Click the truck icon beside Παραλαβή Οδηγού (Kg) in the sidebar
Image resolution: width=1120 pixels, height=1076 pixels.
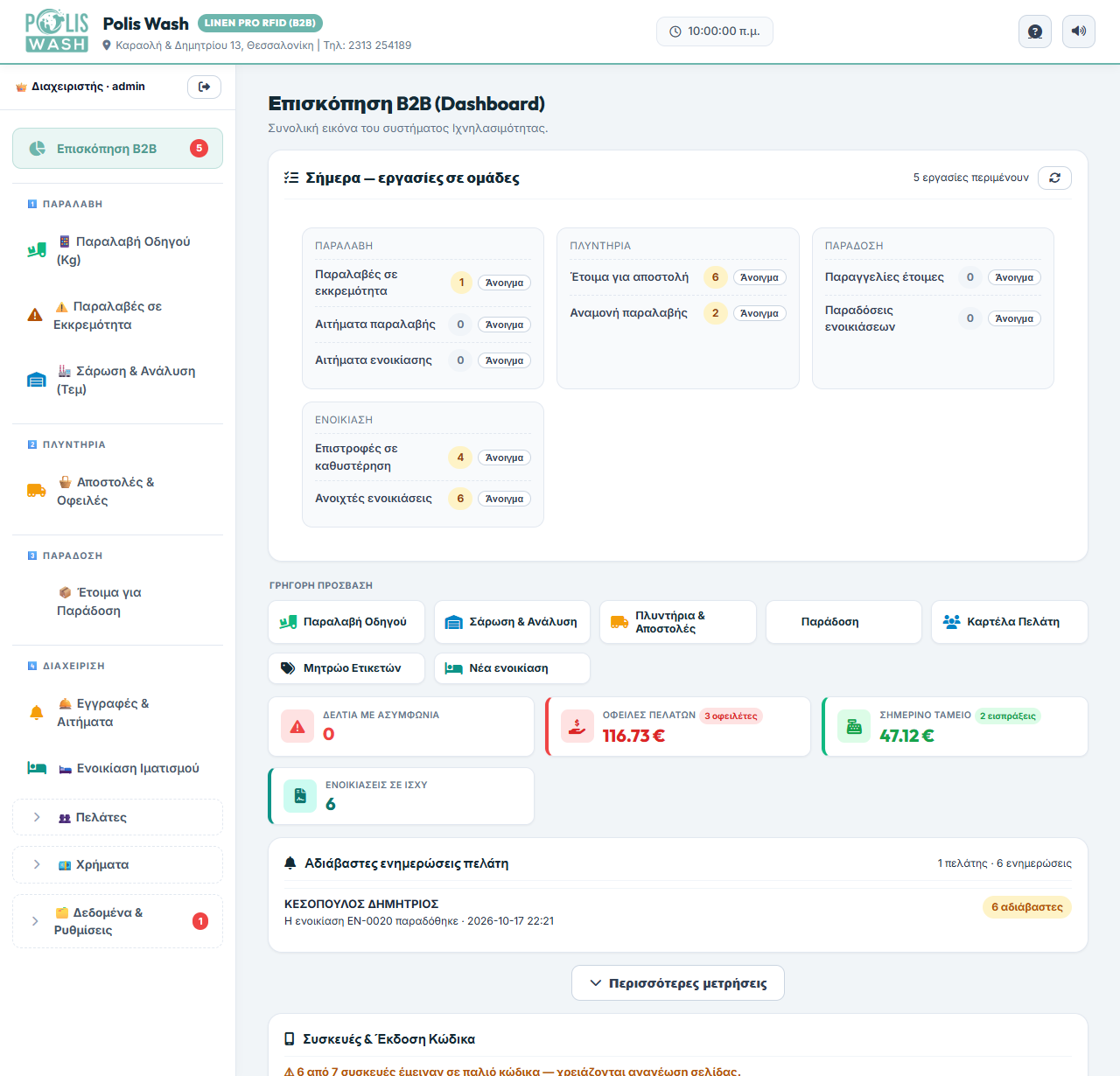pyautogui.click(x=37, y=251)
